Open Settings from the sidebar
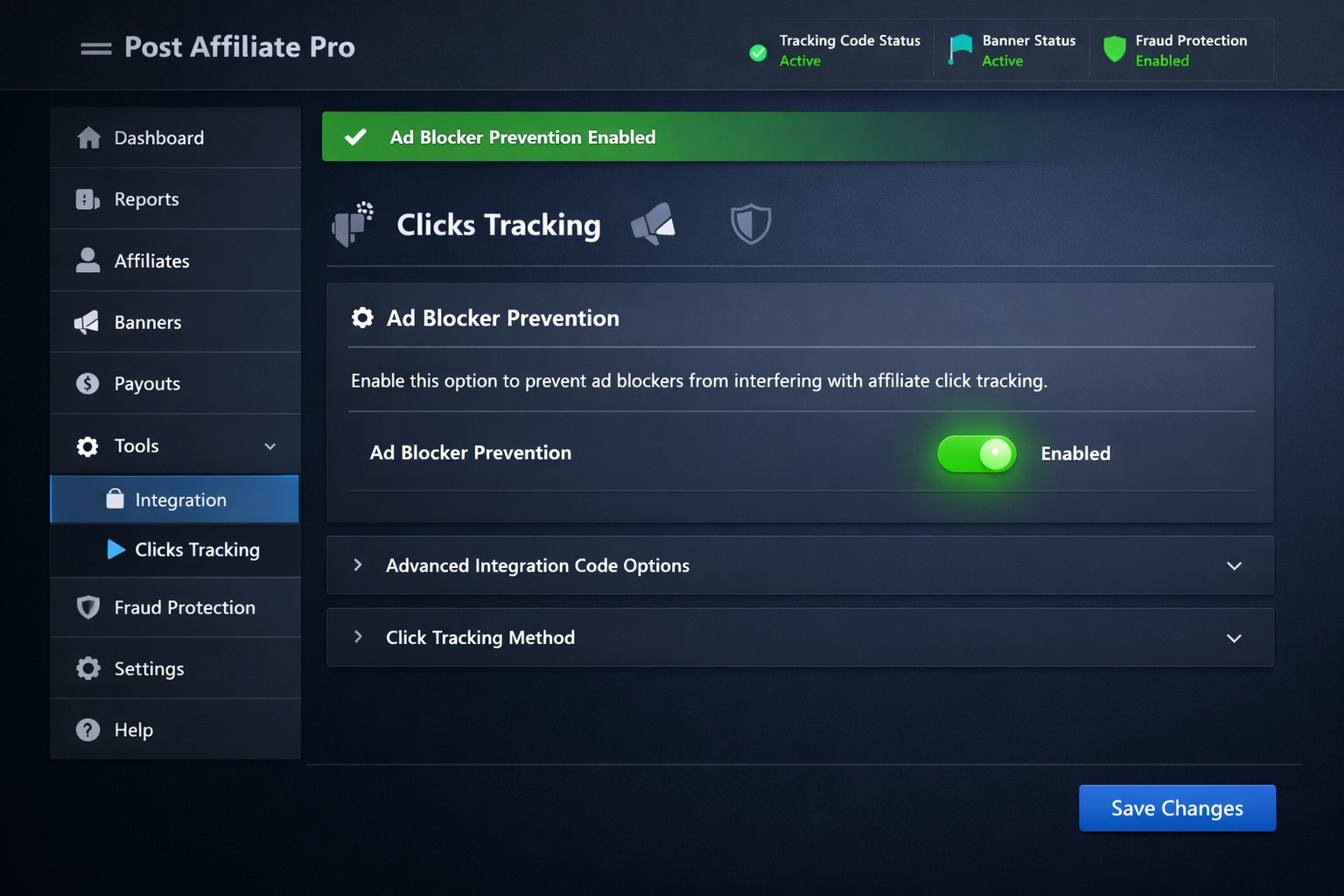The height and width of the screenshot is (896, 1344). click(x=149, y=668)
